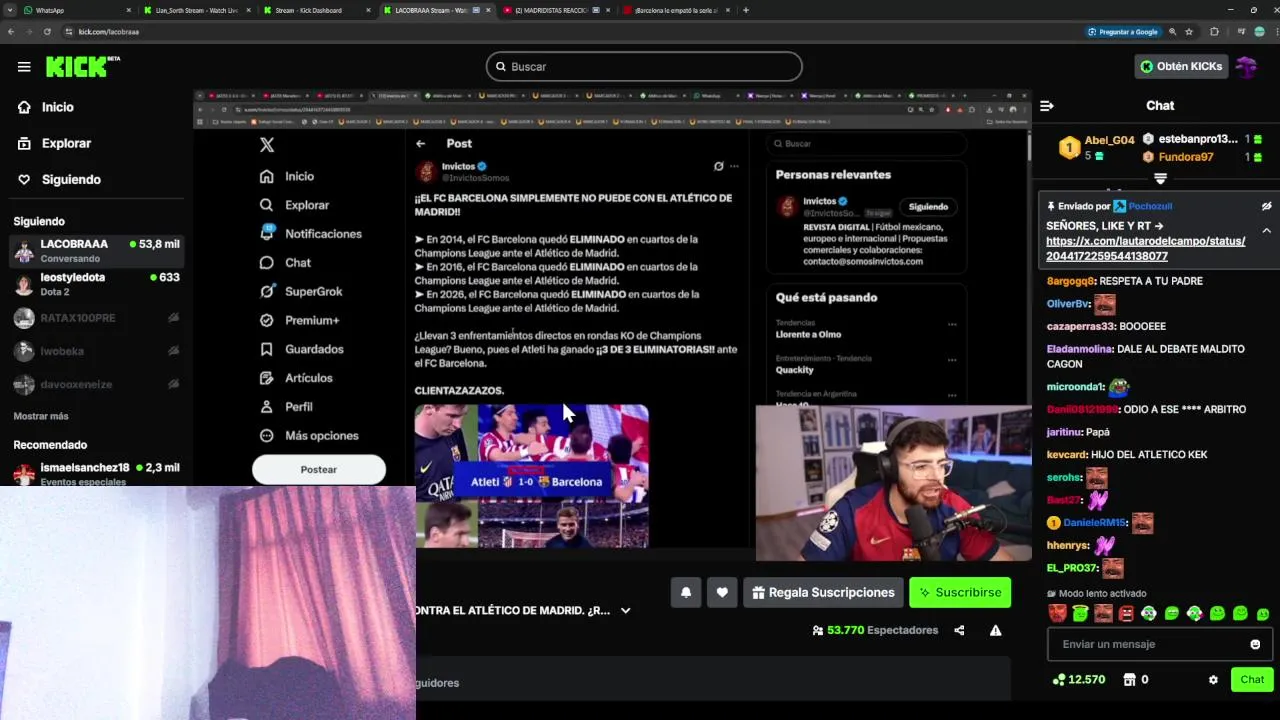Click Preguntar a Google button

(x=1122, y=32)
